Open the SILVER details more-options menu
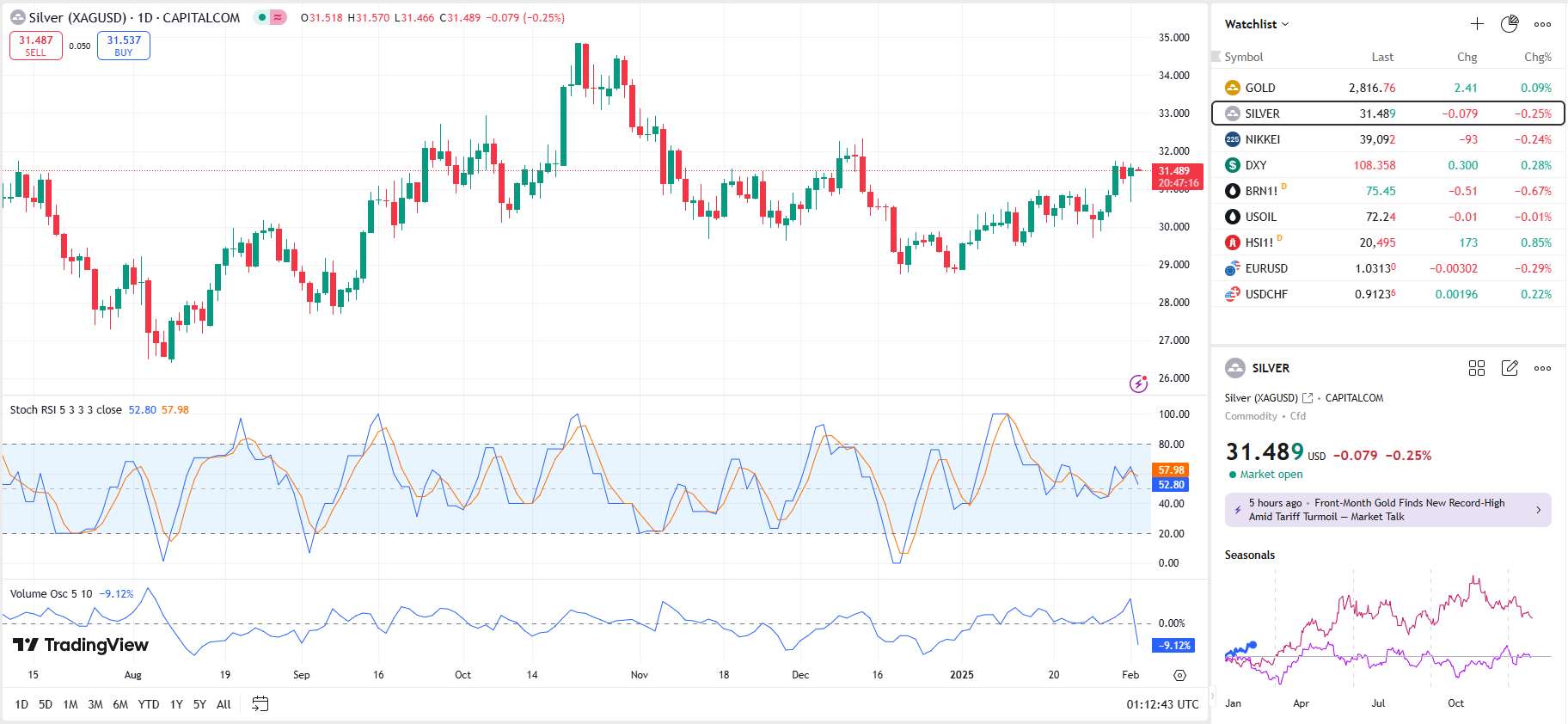The image size is (1568, 724). point(1543,368)
